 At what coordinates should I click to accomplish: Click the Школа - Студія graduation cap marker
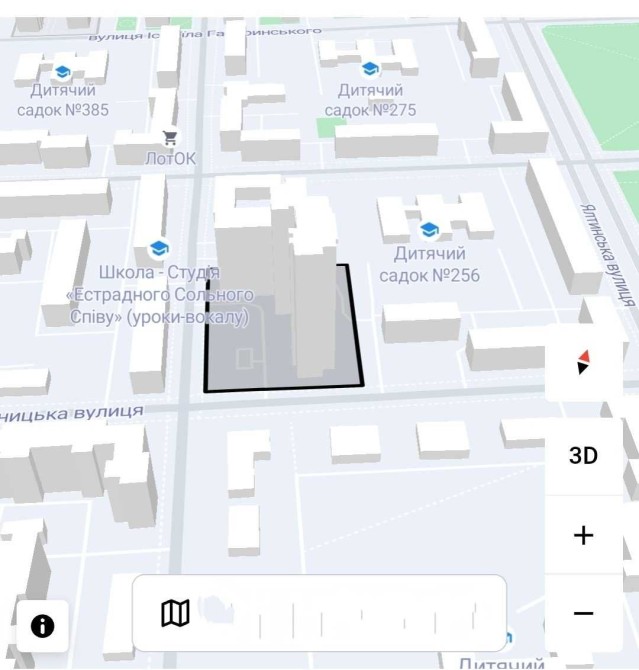point(158,248)
